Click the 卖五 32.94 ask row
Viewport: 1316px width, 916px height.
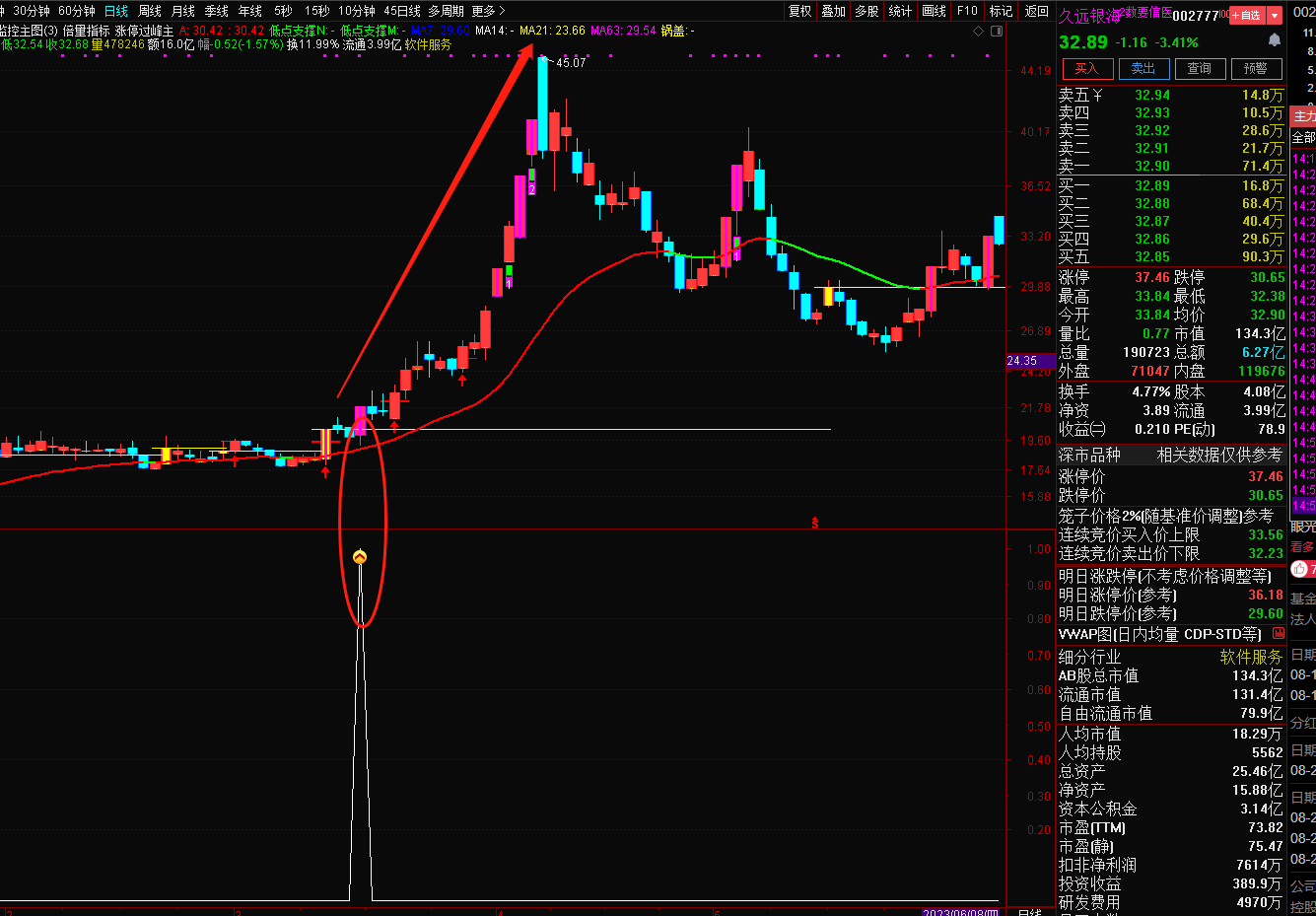tap(1171, 95)
